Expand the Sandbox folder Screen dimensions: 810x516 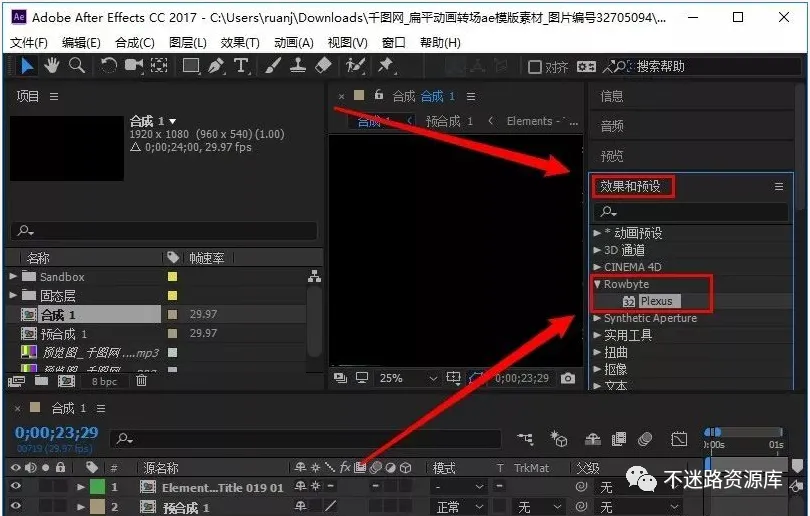point(13,276)
